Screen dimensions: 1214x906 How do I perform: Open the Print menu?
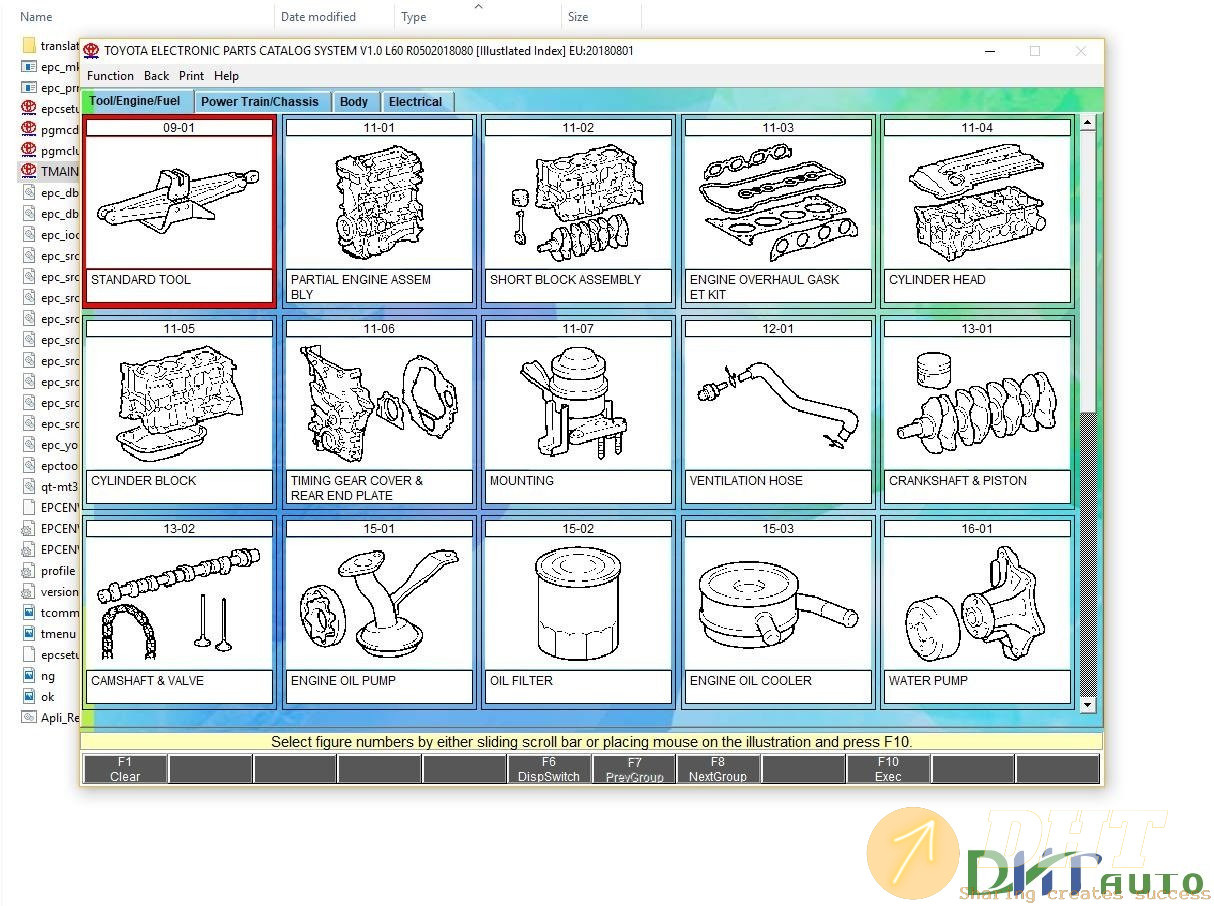click(x=191, y=76)
